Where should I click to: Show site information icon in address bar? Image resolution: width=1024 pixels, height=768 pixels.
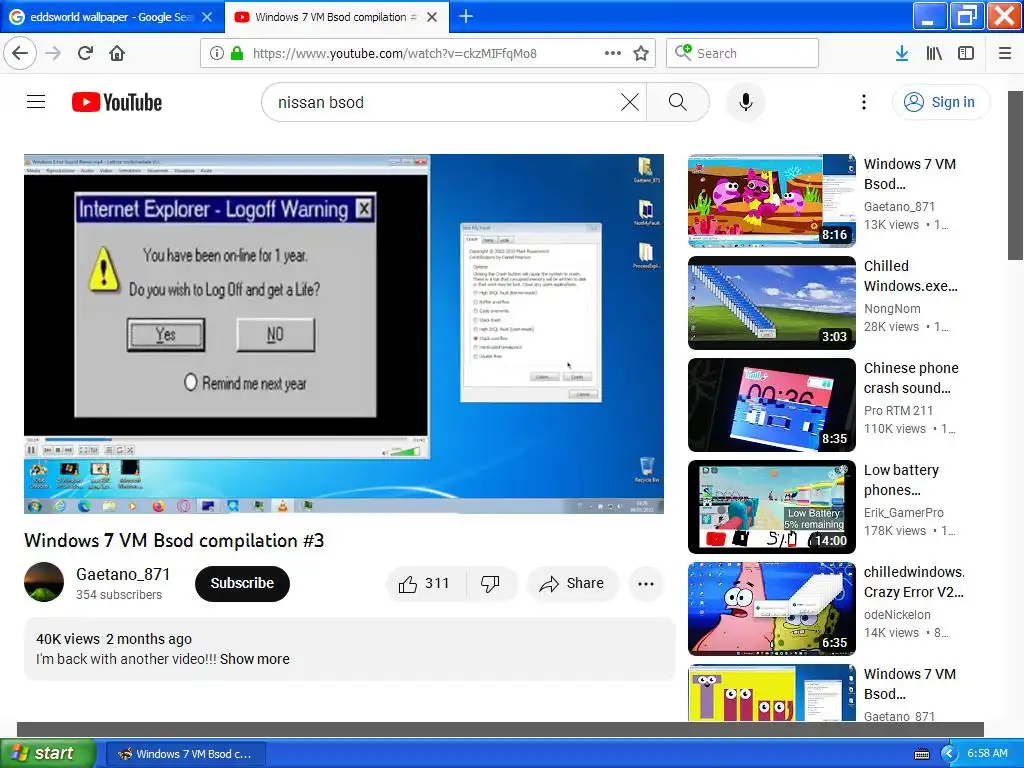pos(217,53)
